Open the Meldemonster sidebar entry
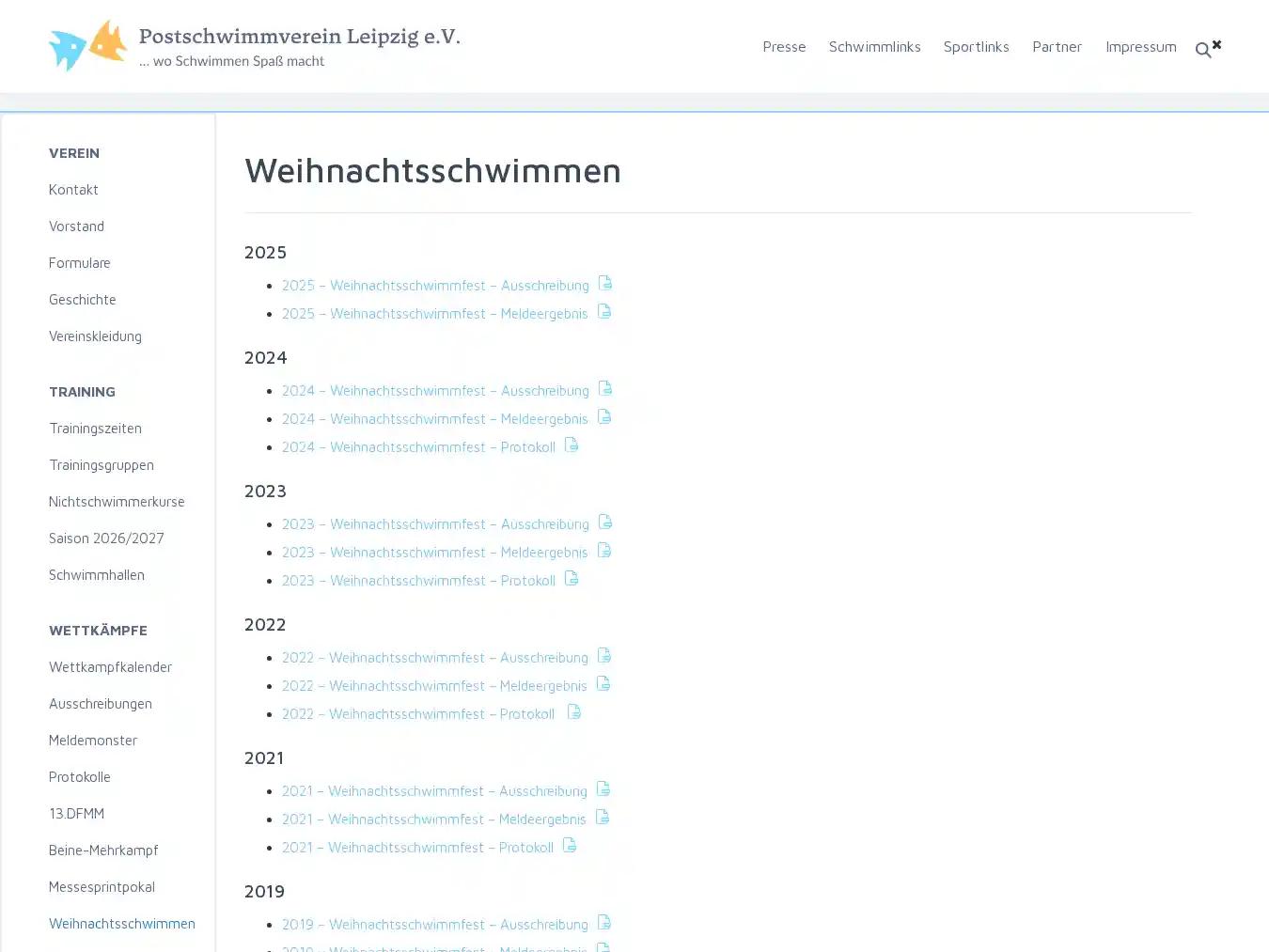1269x952 pixels. [x=93, y=740]
